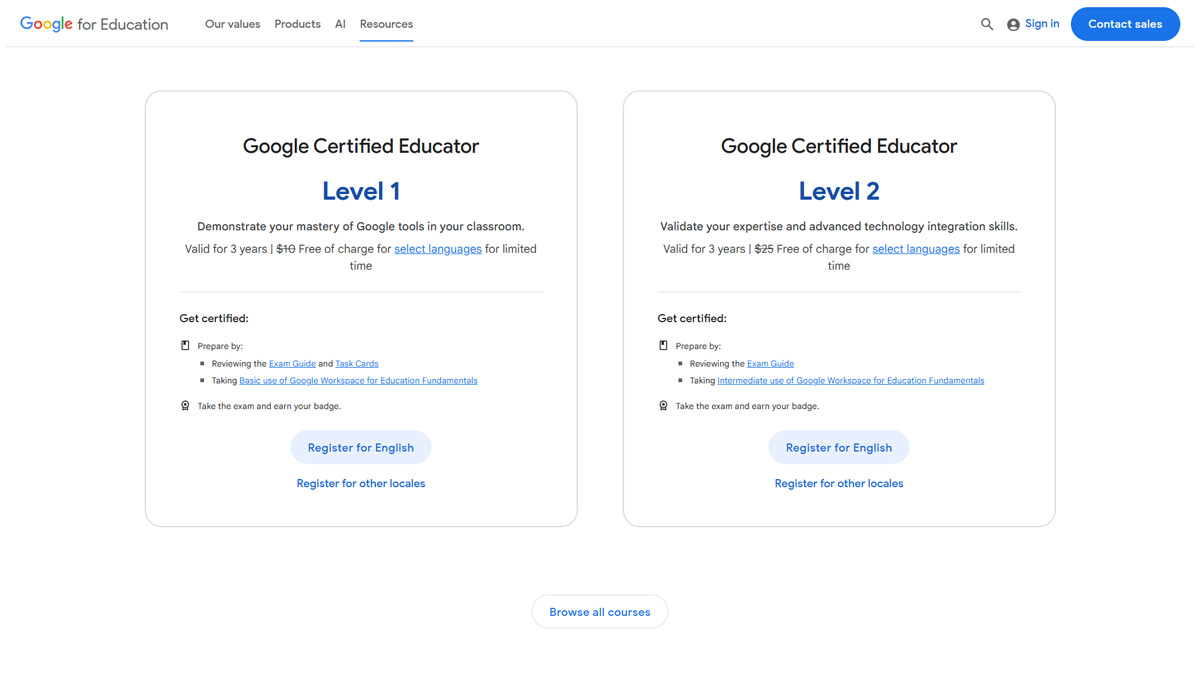Open the select languages link in Level 1 card

pos(437,248)
